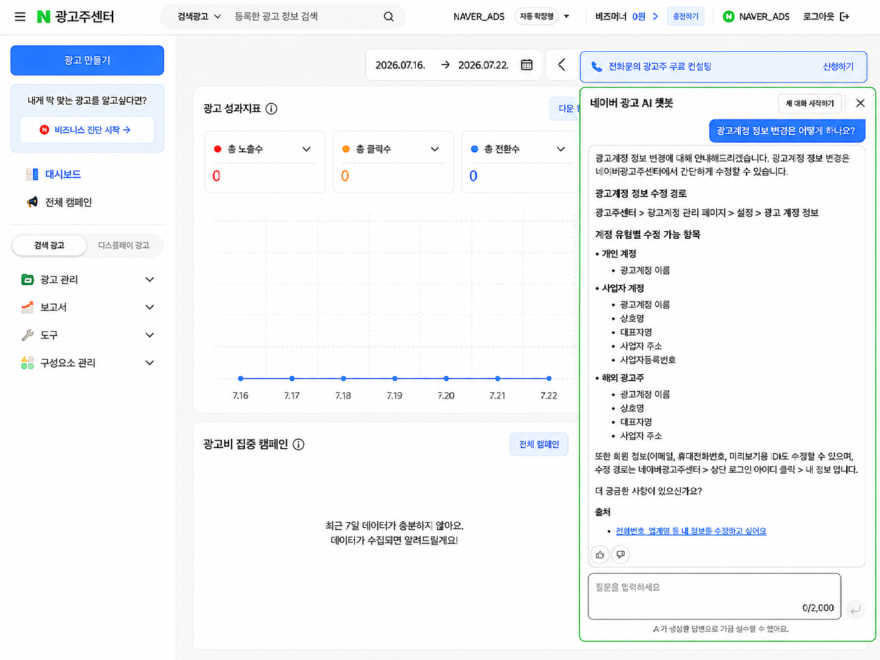Click the info icon beside 광고비 집중 캠페인
The image size is (880, 660).
[299, 444]
